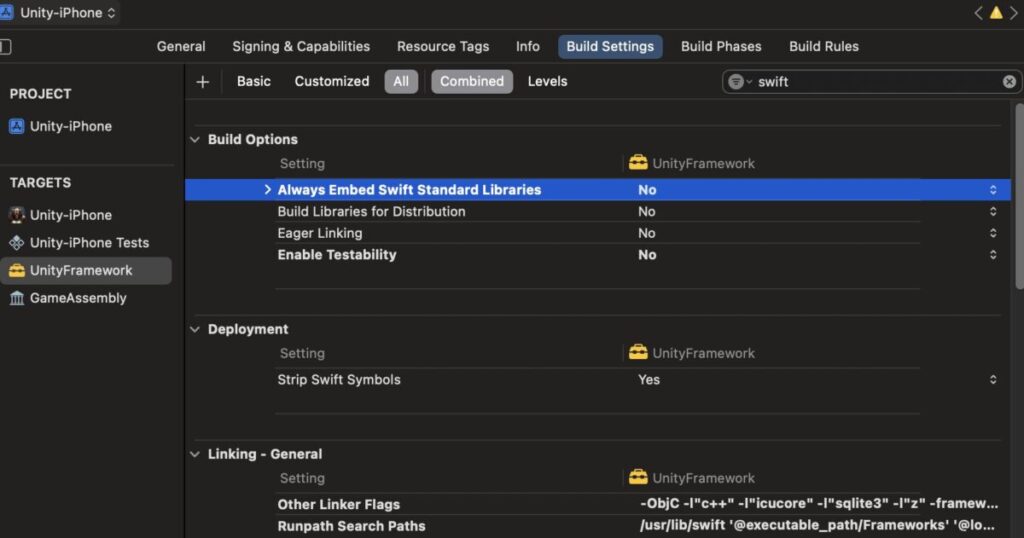1024x538 pixels.
Task: Switch to the Info tab
Action: tap(528, 46)
